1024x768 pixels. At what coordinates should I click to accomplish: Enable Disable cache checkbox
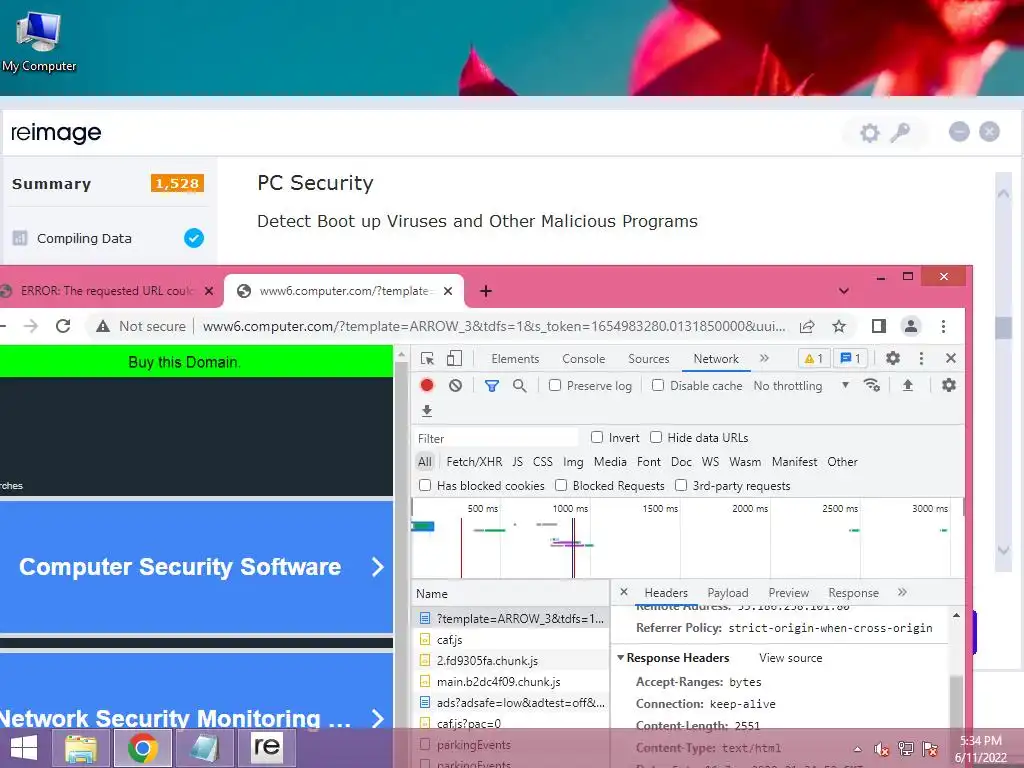point(658,385)
